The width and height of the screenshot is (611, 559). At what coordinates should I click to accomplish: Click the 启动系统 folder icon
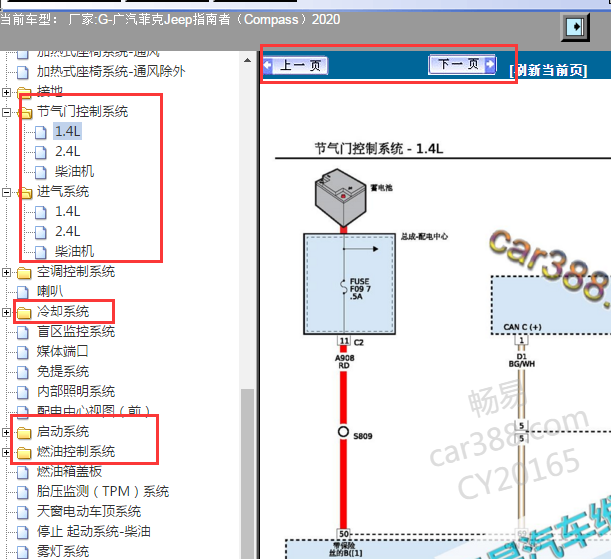(x=24, y=432)
